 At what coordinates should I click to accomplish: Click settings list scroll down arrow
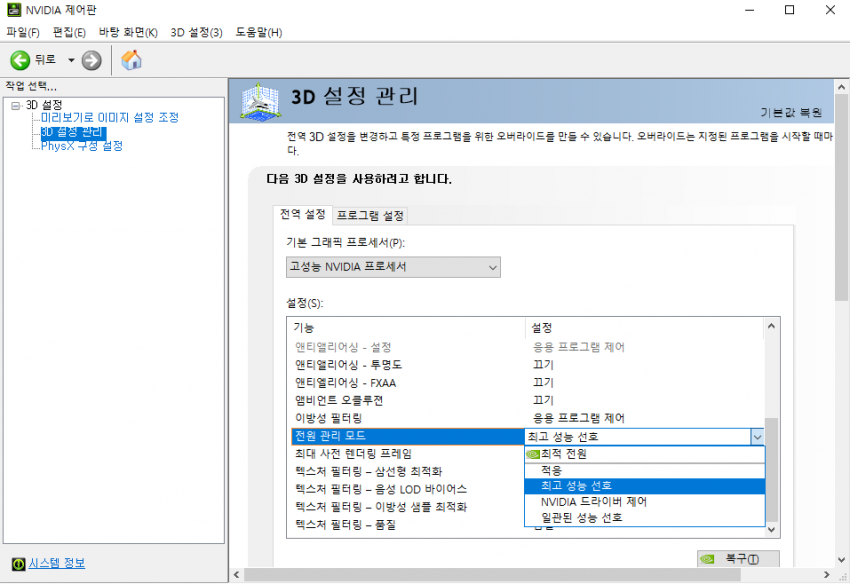point(771,530)
